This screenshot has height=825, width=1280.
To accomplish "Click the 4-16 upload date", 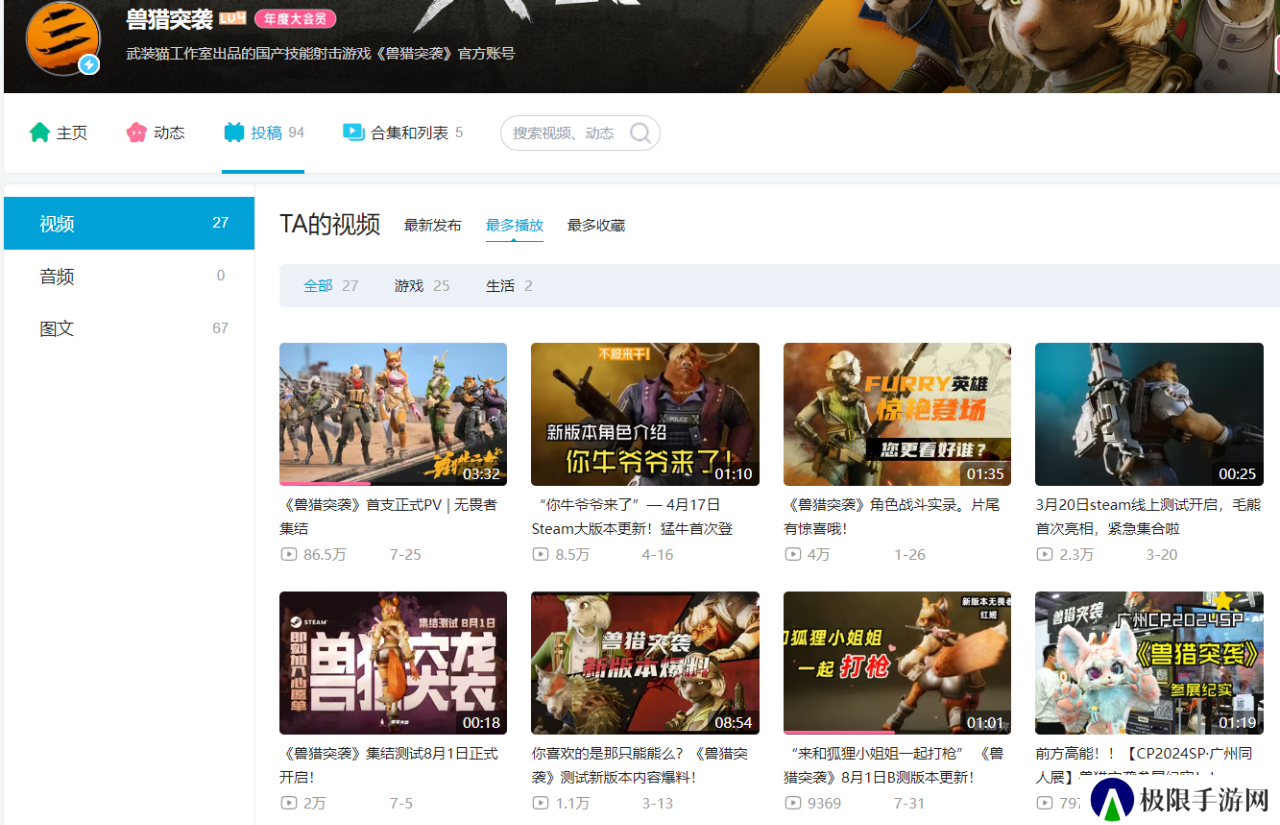I will (x=657, y=554).
